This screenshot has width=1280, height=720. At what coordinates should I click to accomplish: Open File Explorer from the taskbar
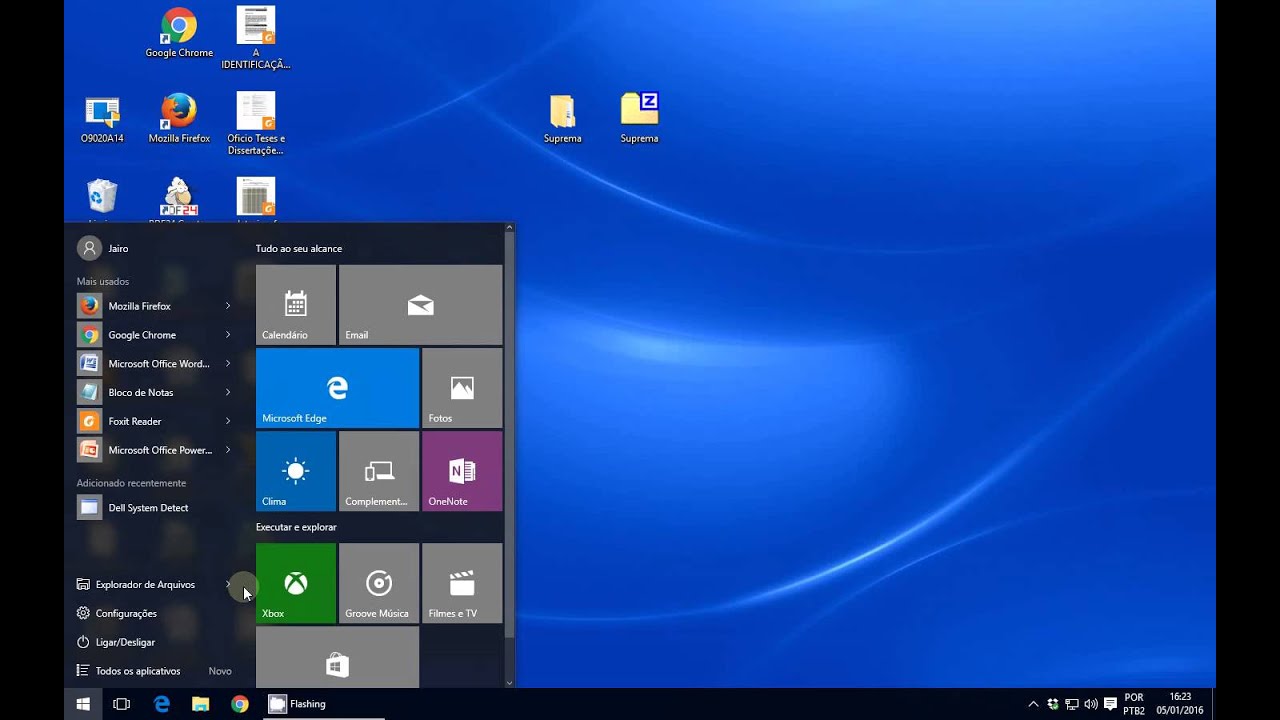point(201,704)
